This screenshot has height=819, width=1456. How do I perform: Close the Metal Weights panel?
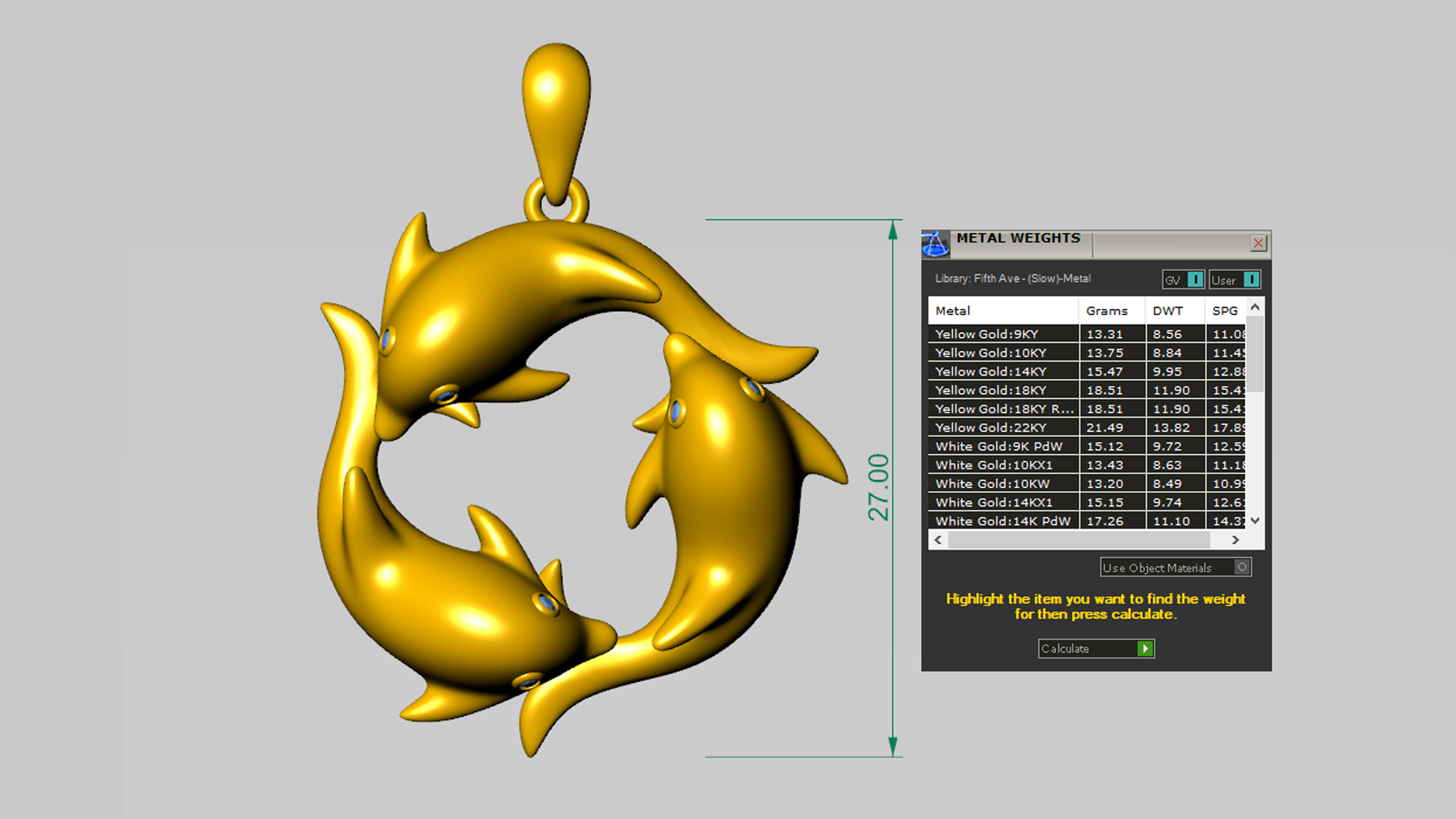(1258, 244)
